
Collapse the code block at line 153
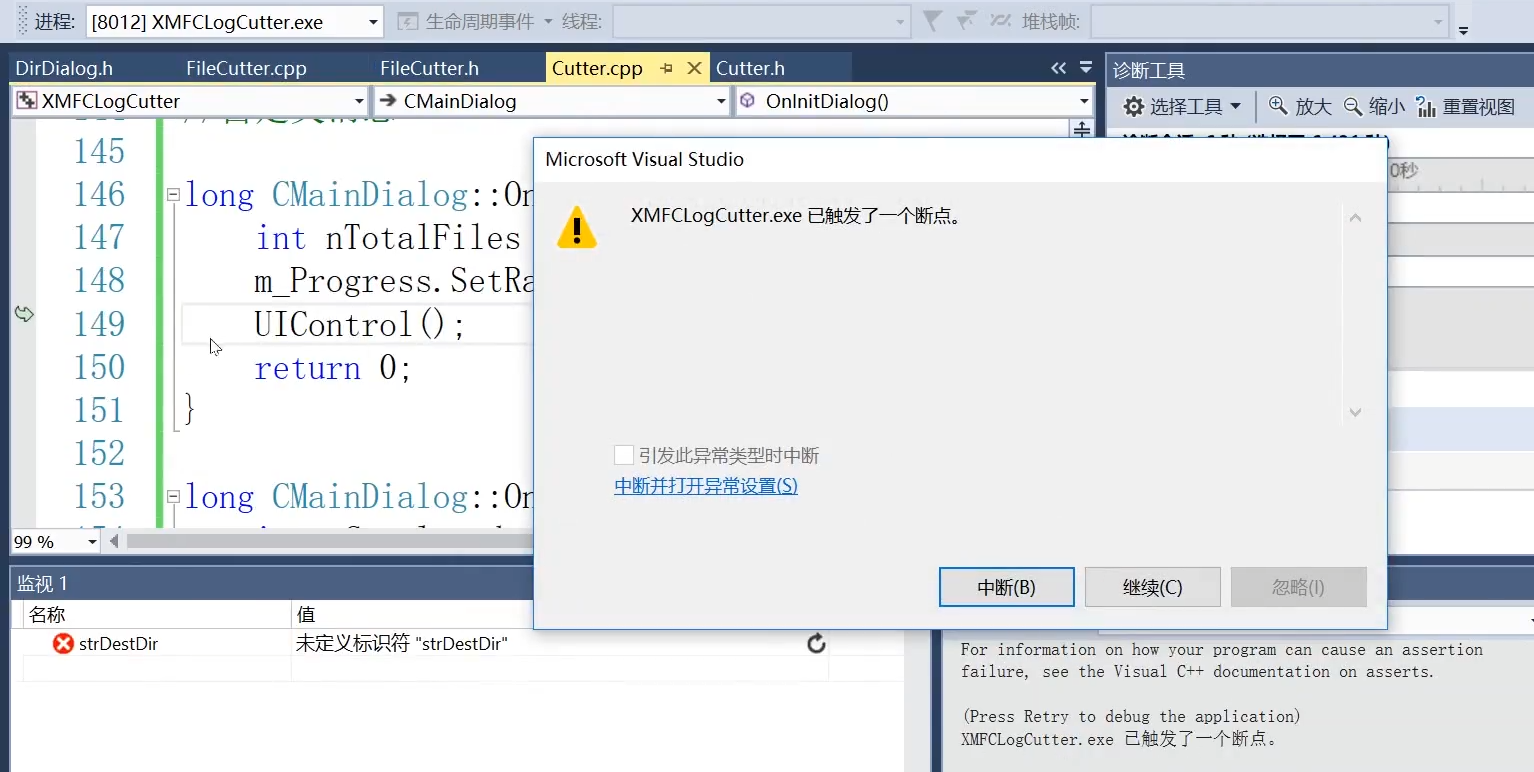(x=173, y=496)
